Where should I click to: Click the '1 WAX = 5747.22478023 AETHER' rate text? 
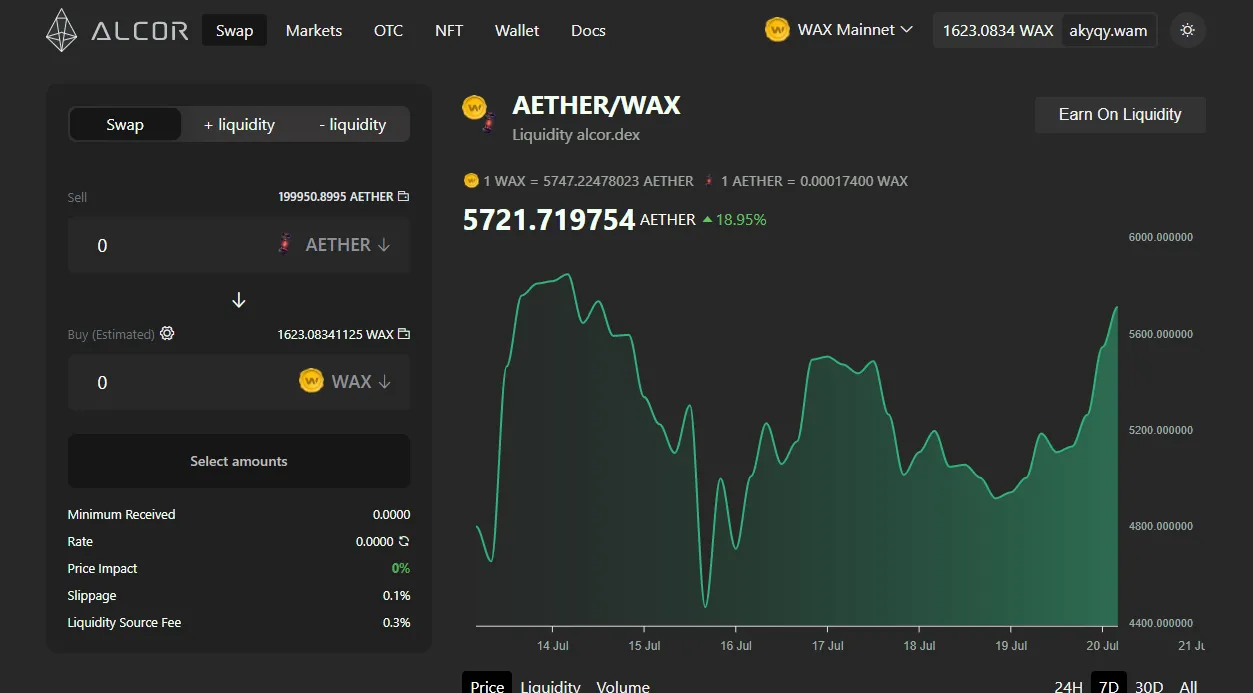pos(588,181)
